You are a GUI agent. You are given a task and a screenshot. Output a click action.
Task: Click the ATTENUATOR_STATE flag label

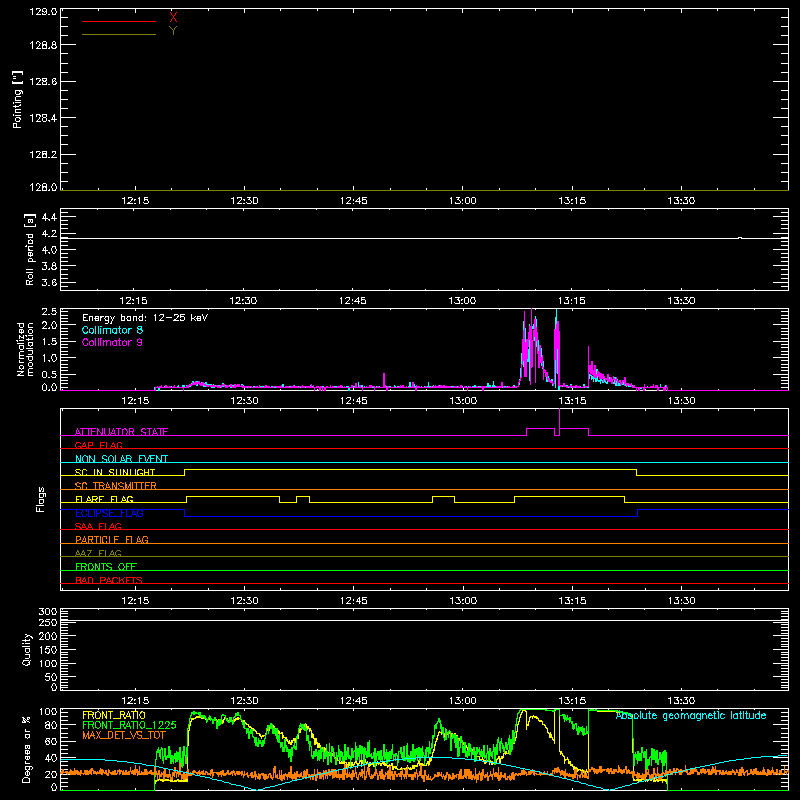[121, 432]
